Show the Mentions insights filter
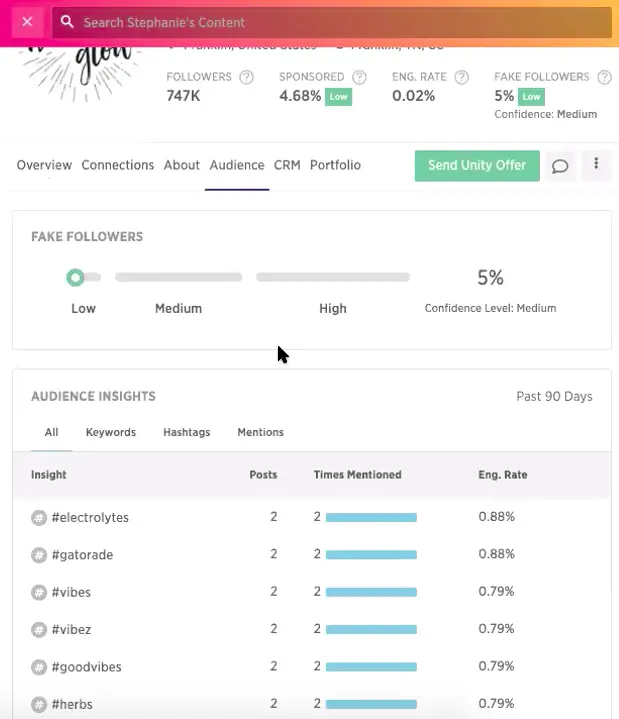This screenshot has height=719, width=619. [x=260, y=432]
